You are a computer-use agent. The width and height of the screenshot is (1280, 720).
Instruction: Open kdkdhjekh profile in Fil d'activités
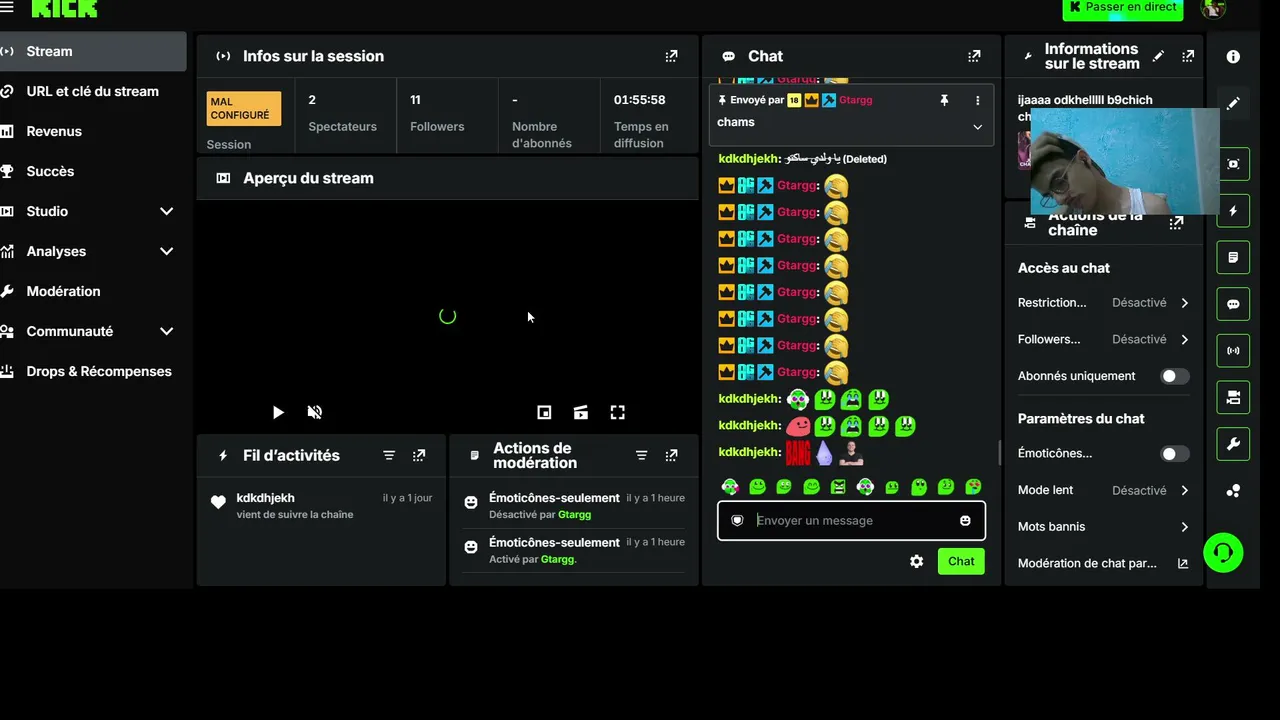[265, 498]
